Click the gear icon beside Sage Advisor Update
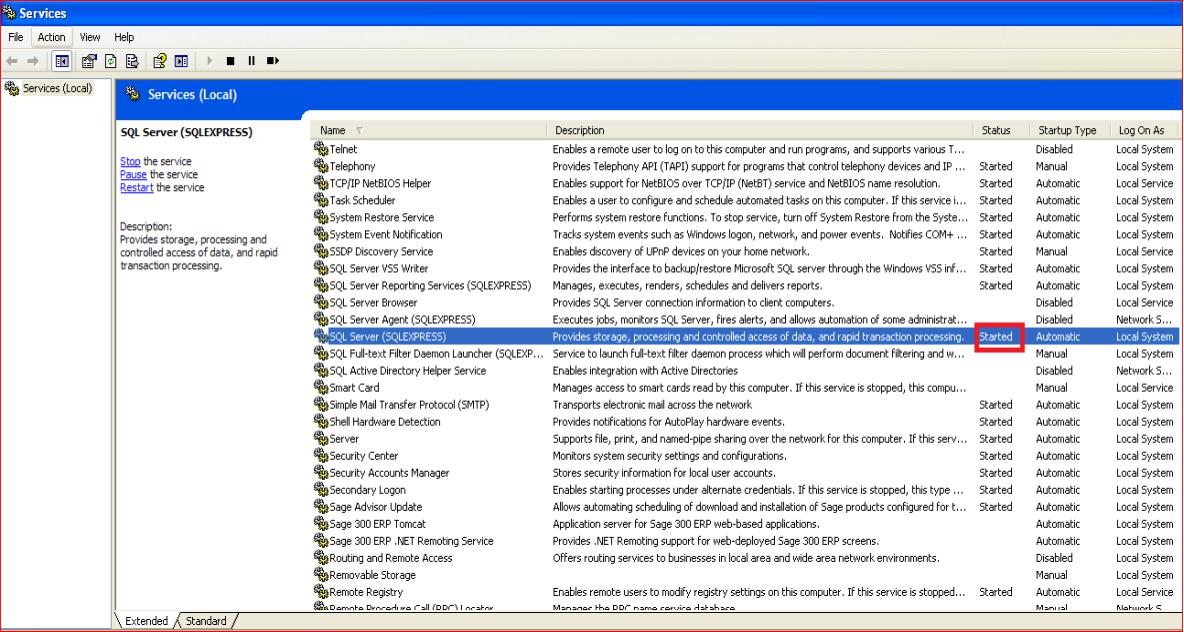Viewport: 1184px width, 632px height. pos(321,507)
